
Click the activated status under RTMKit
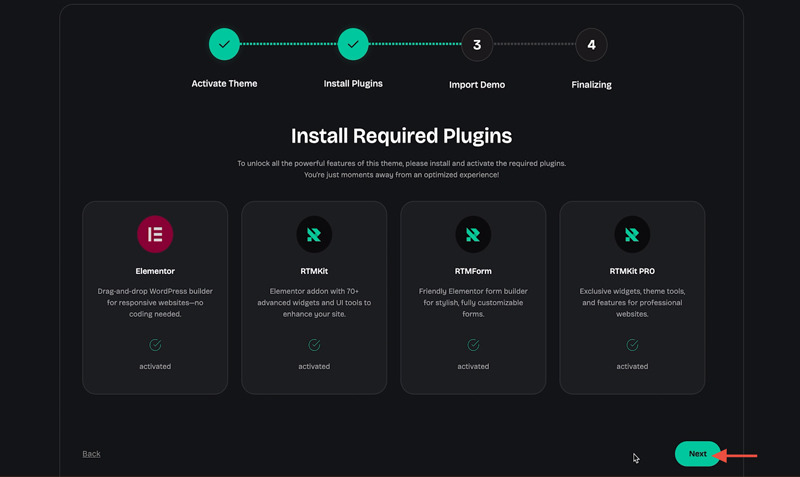[x=314, y=366]
